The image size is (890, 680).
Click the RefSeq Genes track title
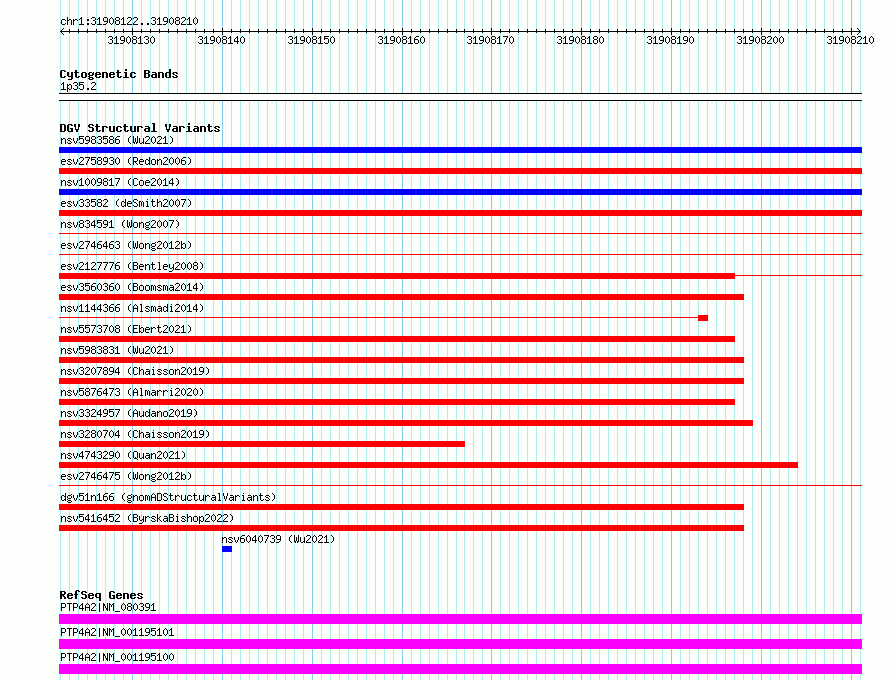(x=101, y=595)
